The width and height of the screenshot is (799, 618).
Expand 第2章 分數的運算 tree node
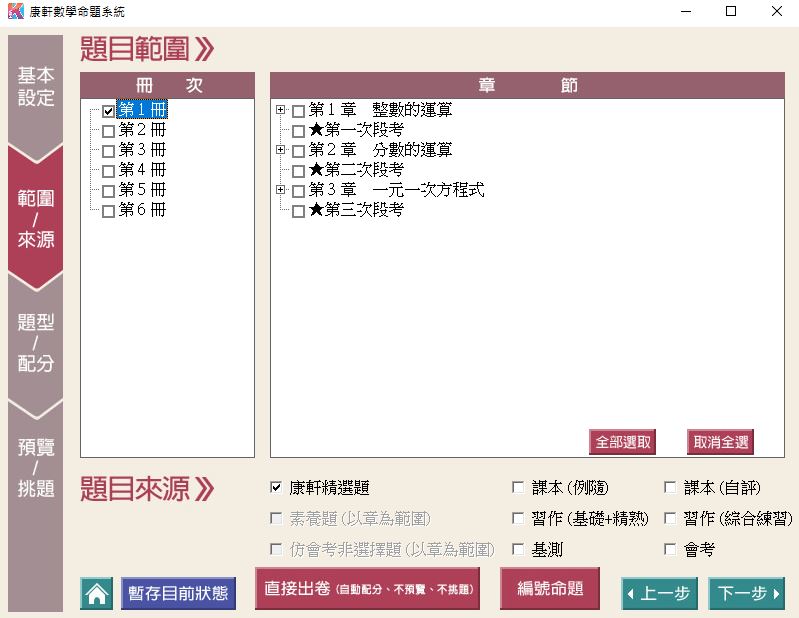[x=281, y=150]
